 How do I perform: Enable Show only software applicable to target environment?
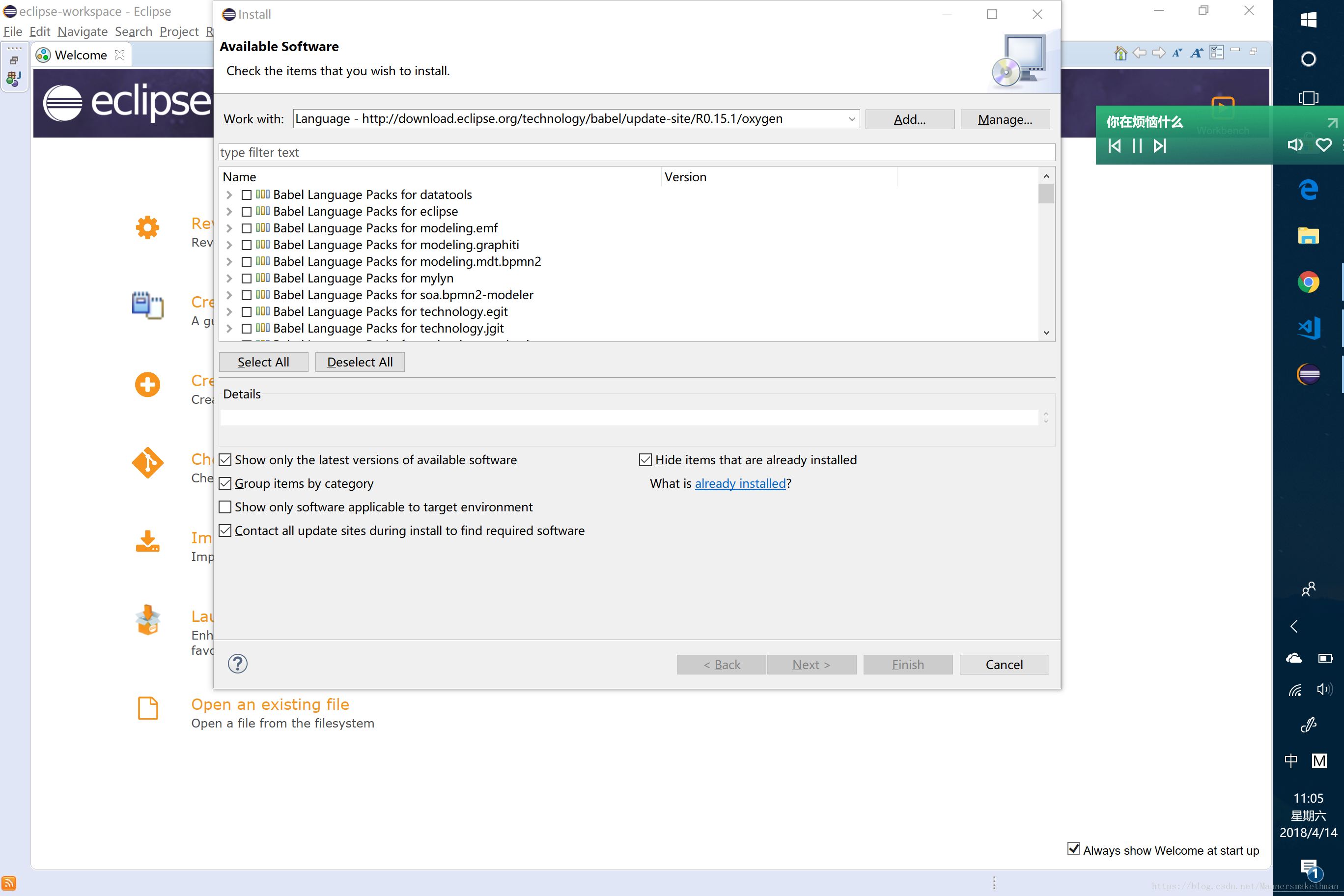pyautogui.click(x=225, y=507)
